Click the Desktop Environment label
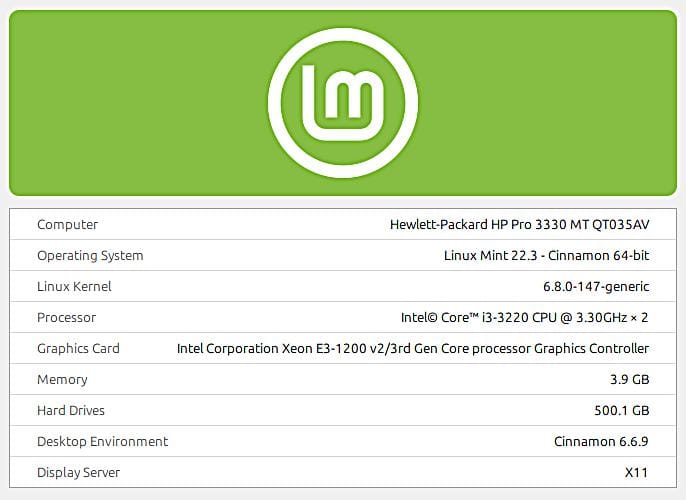Image resolution: width=686 pixels, height=500 pixels. 102,442
